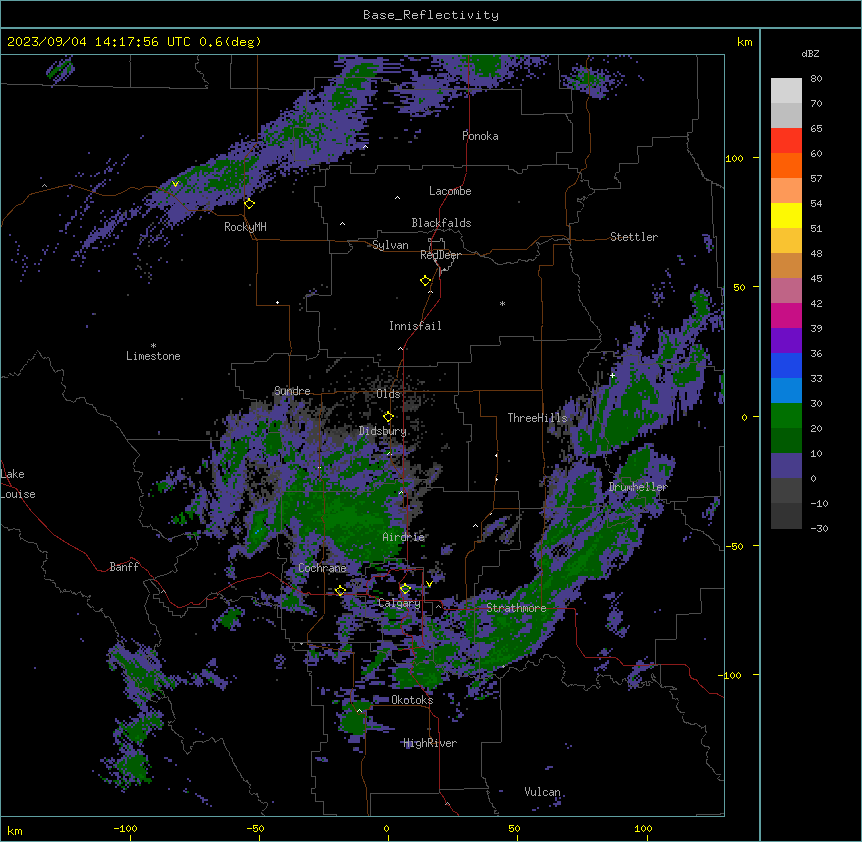
Task: Click the yellow marker south of RedDeer
Action: (x=425, y=281)
